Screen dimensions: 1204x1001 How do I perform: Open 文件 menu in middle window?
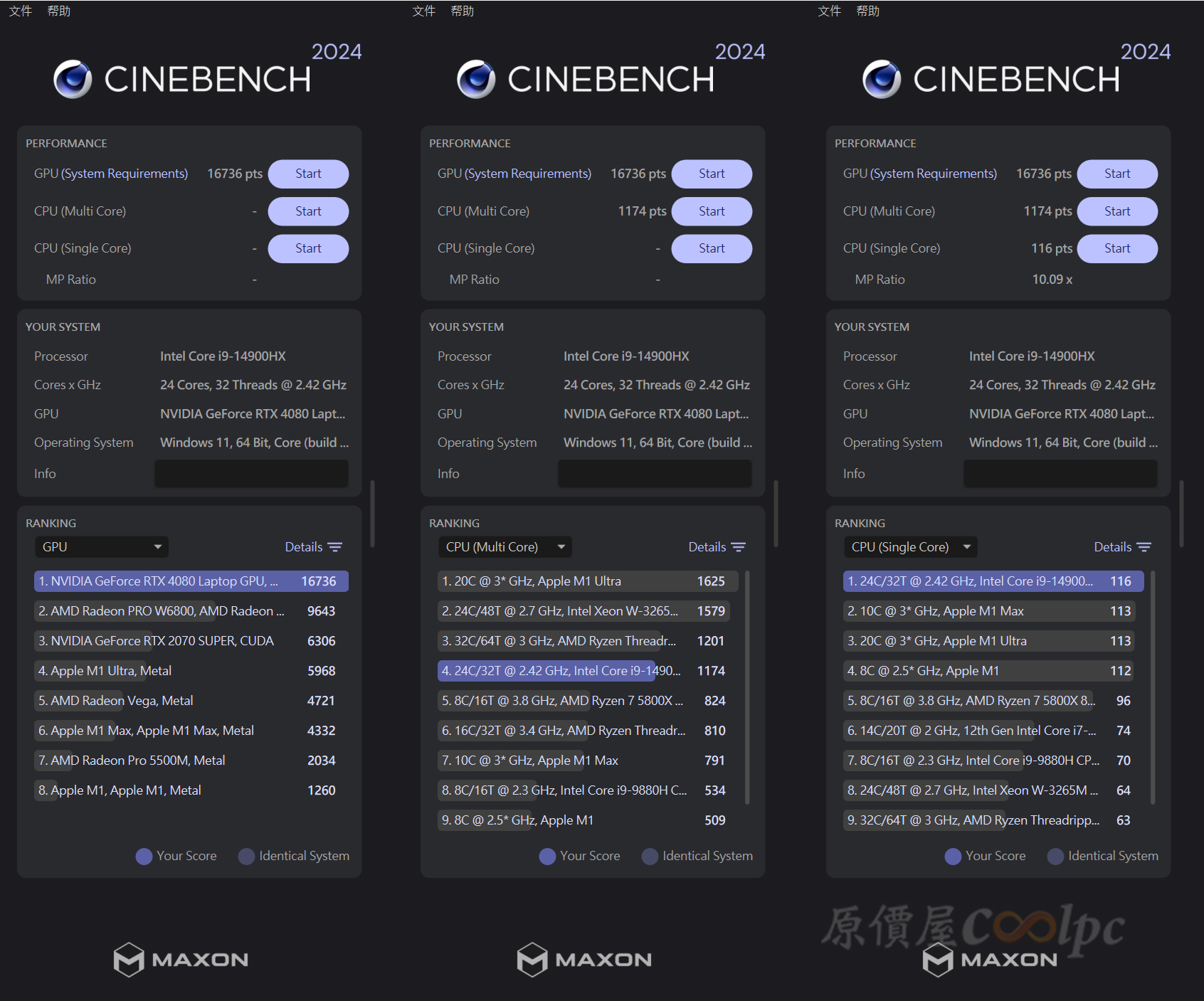coord(424,11)
